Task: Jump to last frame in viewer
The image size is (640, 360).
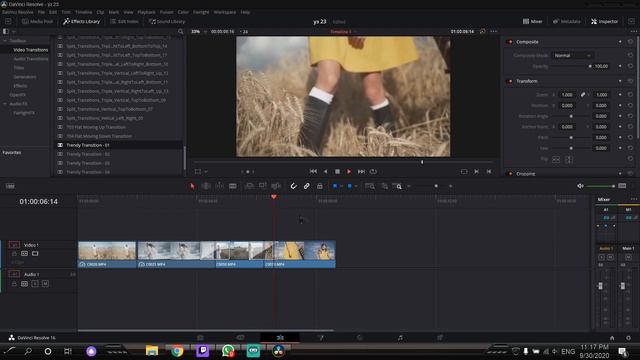Action: (x=361, y=171)
